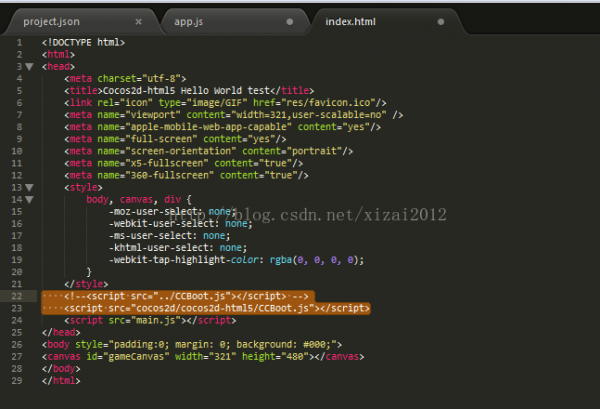The image size is (600, 409).
Task: Click the viewport meta content value
Action: (x=308, y=115)
